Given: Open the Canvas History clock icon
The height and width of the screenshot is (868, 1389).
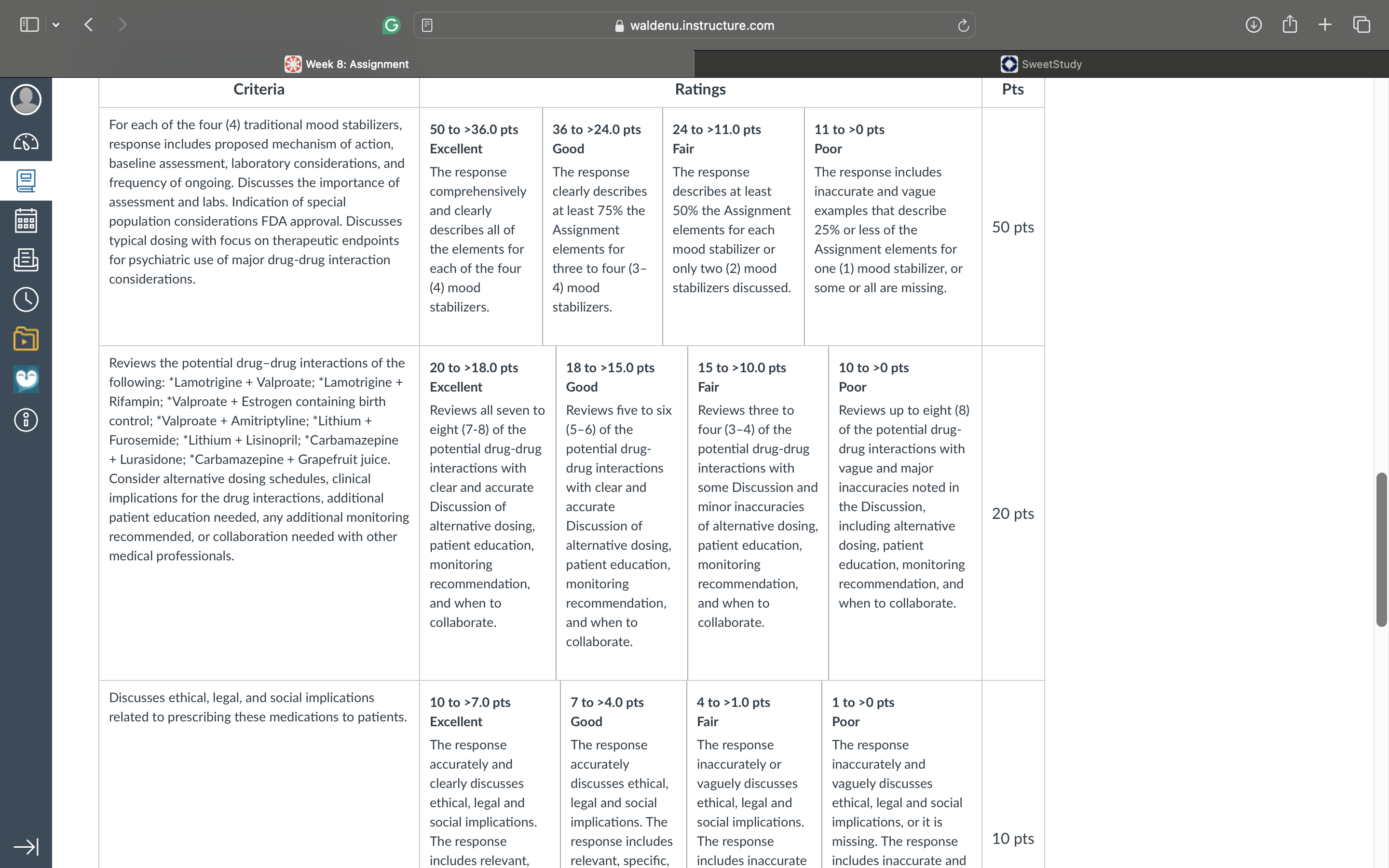Looking at the screenshot, I should click(x=26, y=299).
